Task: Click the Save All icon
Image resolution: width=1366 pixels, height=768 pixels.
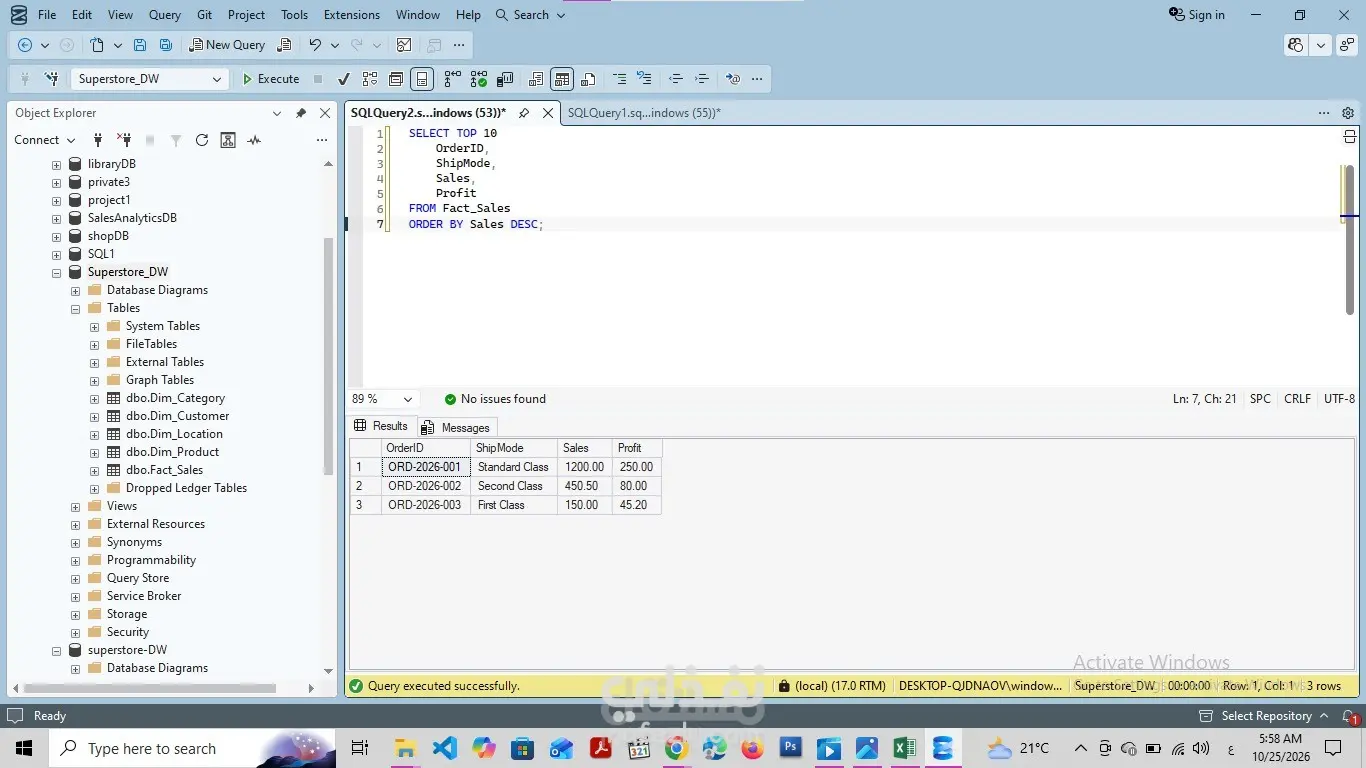Action: (166, 45)
